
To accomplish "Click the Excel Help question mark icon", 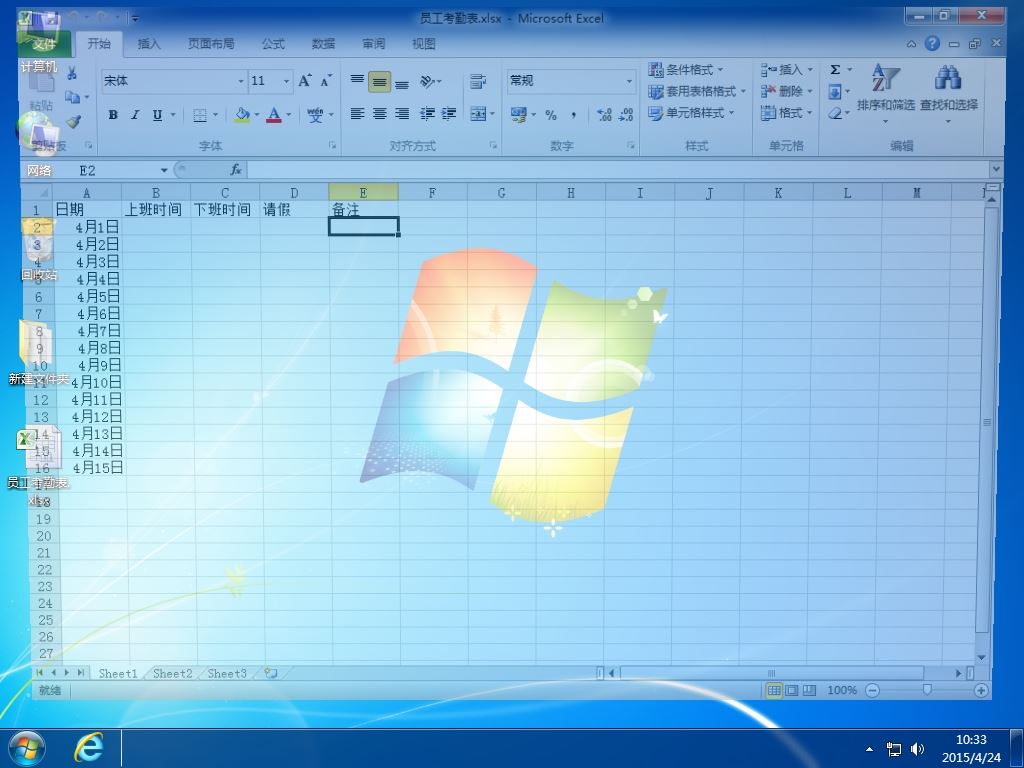I will [933, 43].
